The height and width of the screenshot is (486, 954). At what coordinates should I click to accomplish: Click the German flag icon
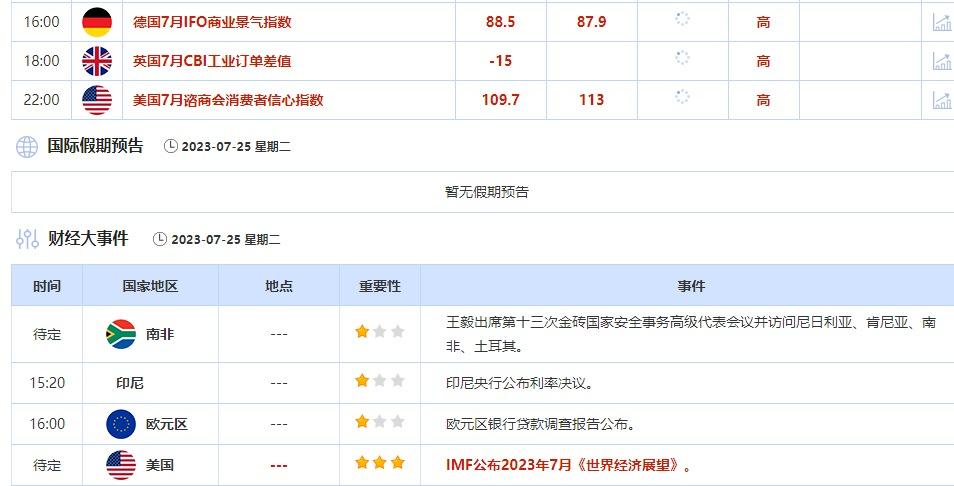[x=97, y=22]
